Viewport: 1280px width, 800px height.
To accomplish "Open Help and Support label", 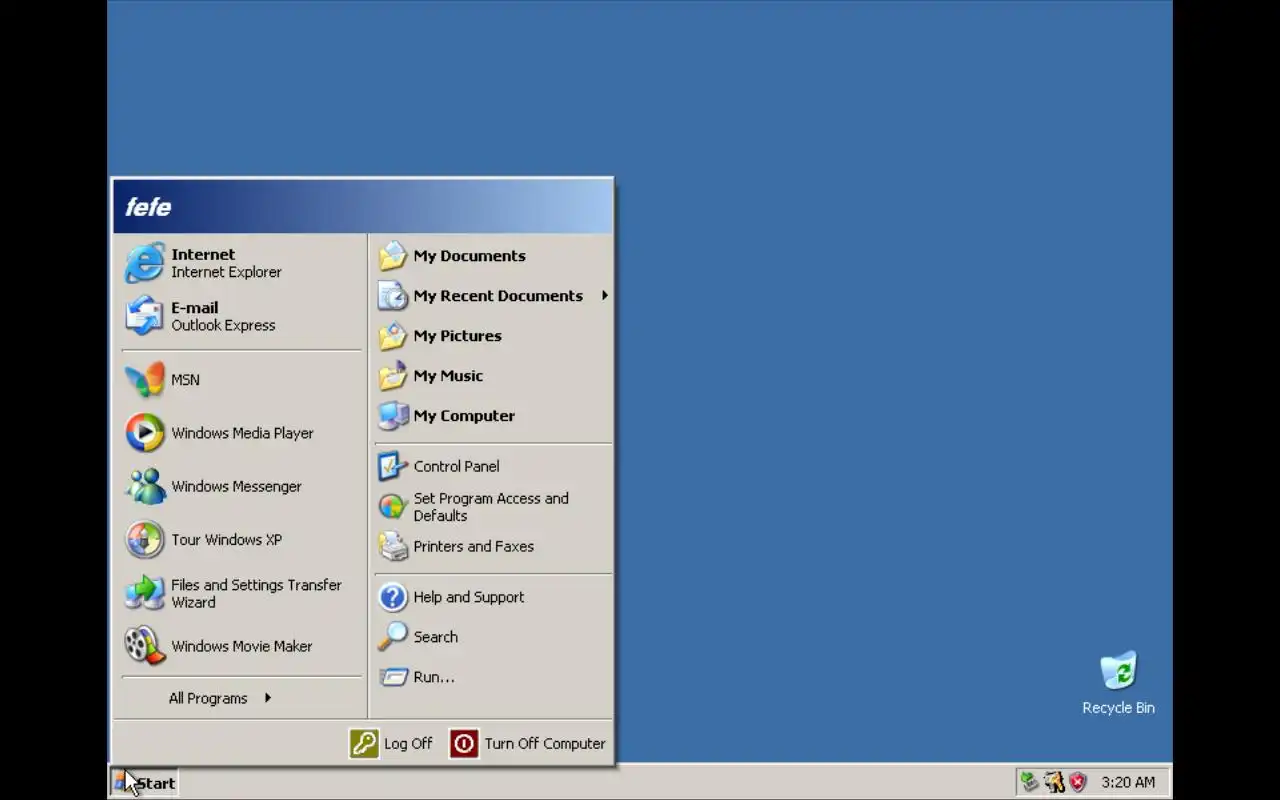I will click(x=468, y=597).
